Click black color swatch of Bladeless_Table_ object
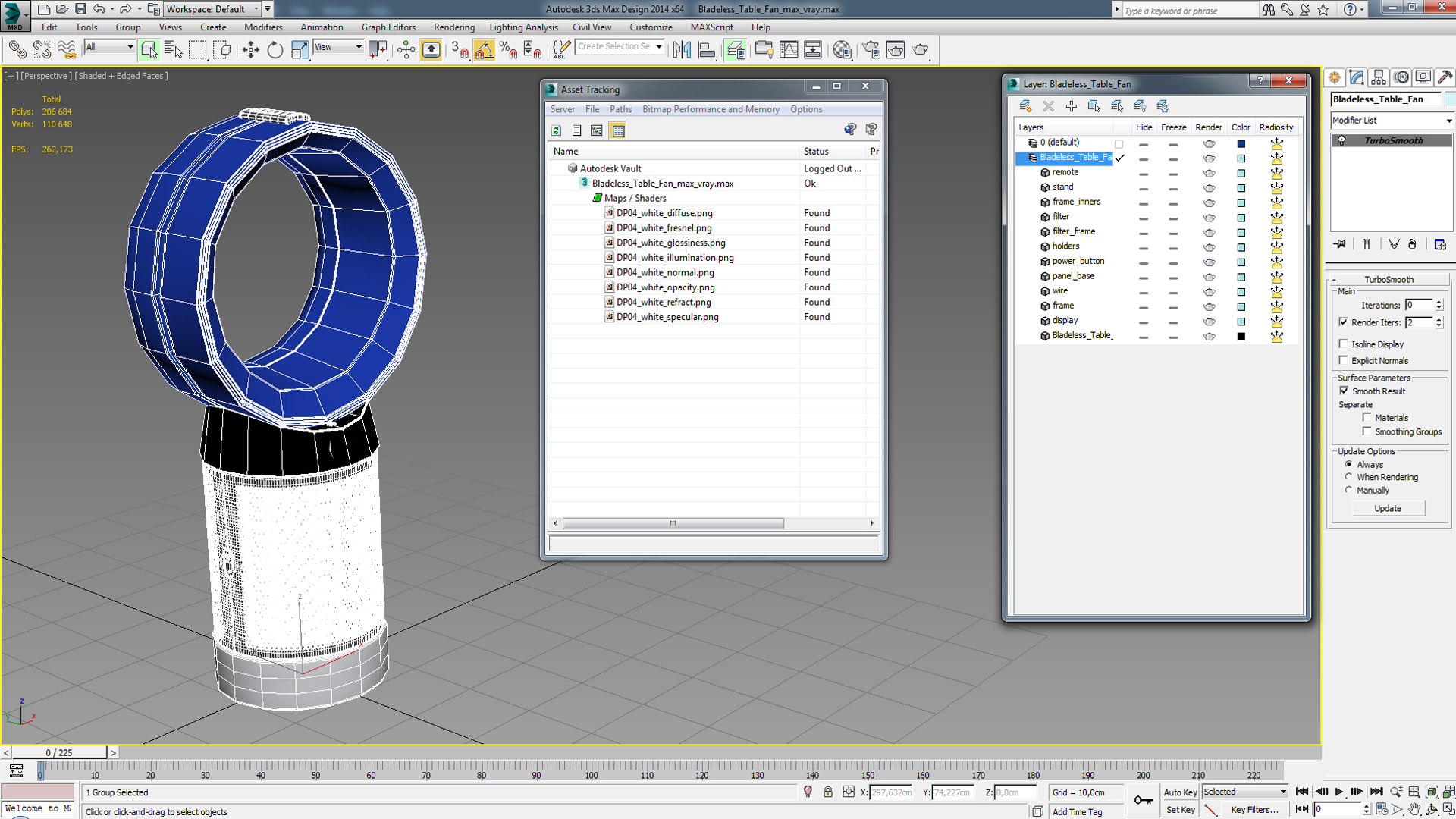Viewport: 1456px width, 819px height. pos(1241,336)
